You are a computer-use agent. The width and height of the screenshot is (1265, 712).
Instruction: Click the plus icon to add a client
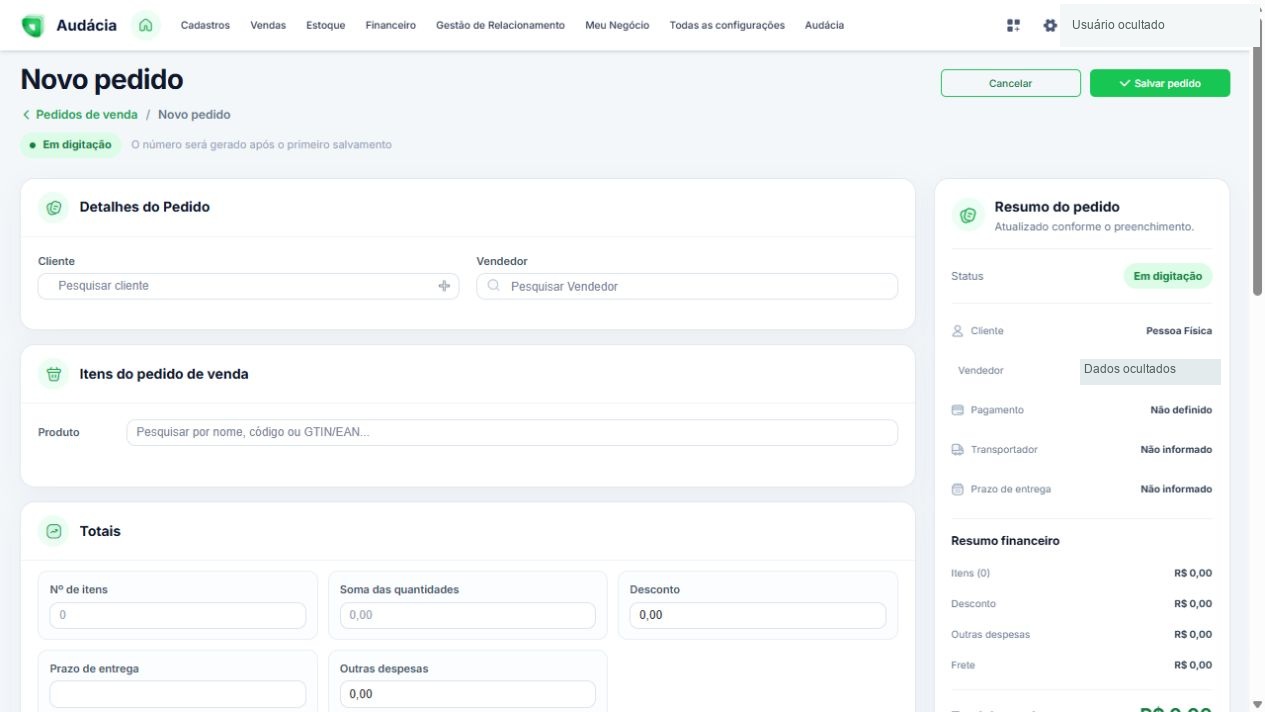coord(444,286)
